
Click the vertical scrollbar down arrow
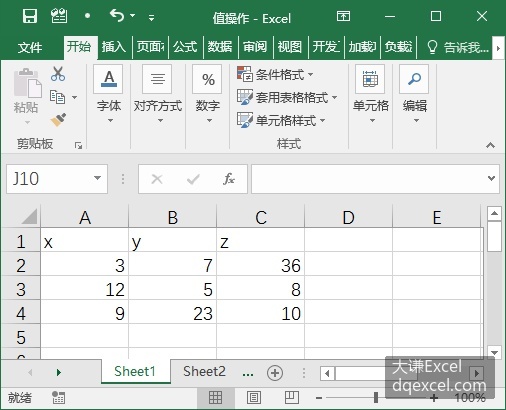point(494,352)
